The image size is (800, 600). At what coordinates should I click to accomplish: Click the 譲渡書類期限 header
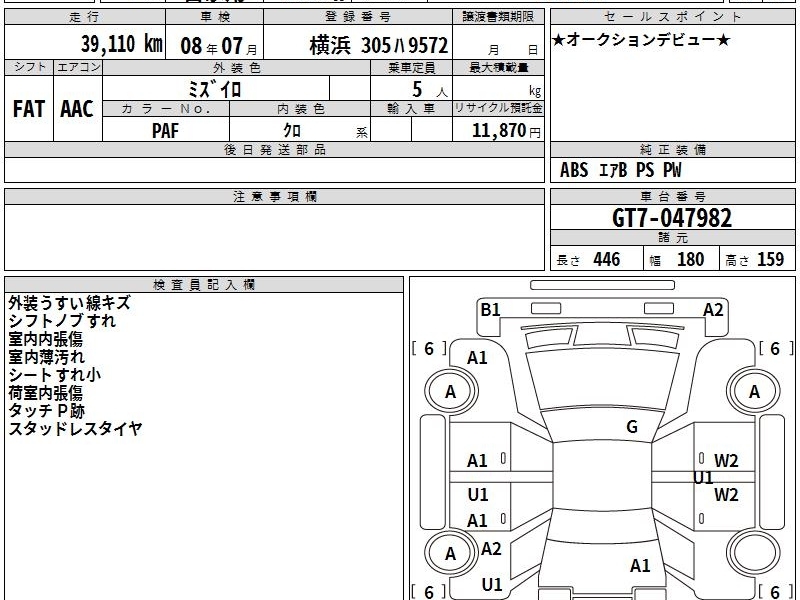[x=498, y=17]
